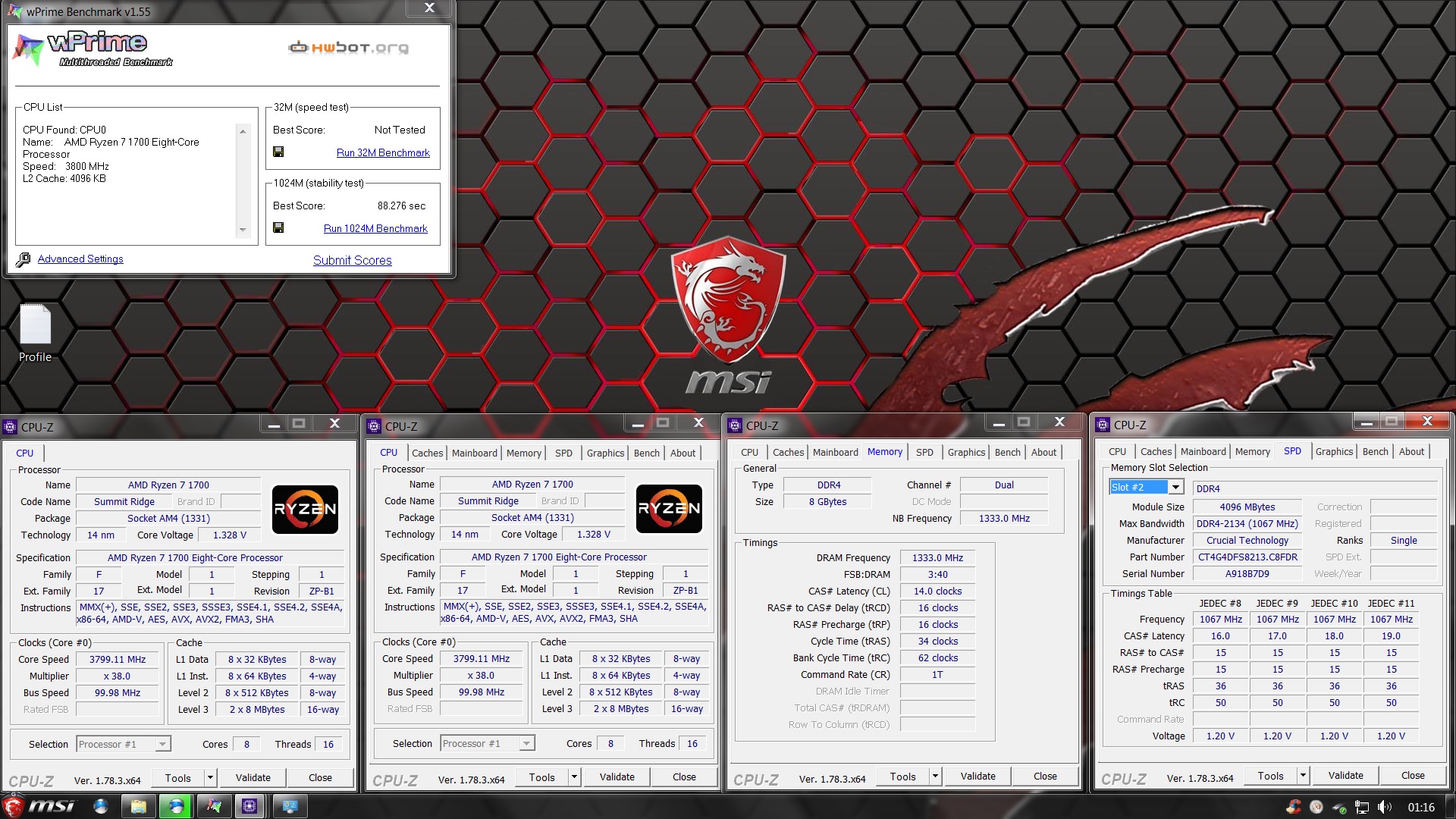Click the DRAM Frequency value 1333.0 MHz
1456x819 pixels.
pyautogui.click(x=937, y=558)
